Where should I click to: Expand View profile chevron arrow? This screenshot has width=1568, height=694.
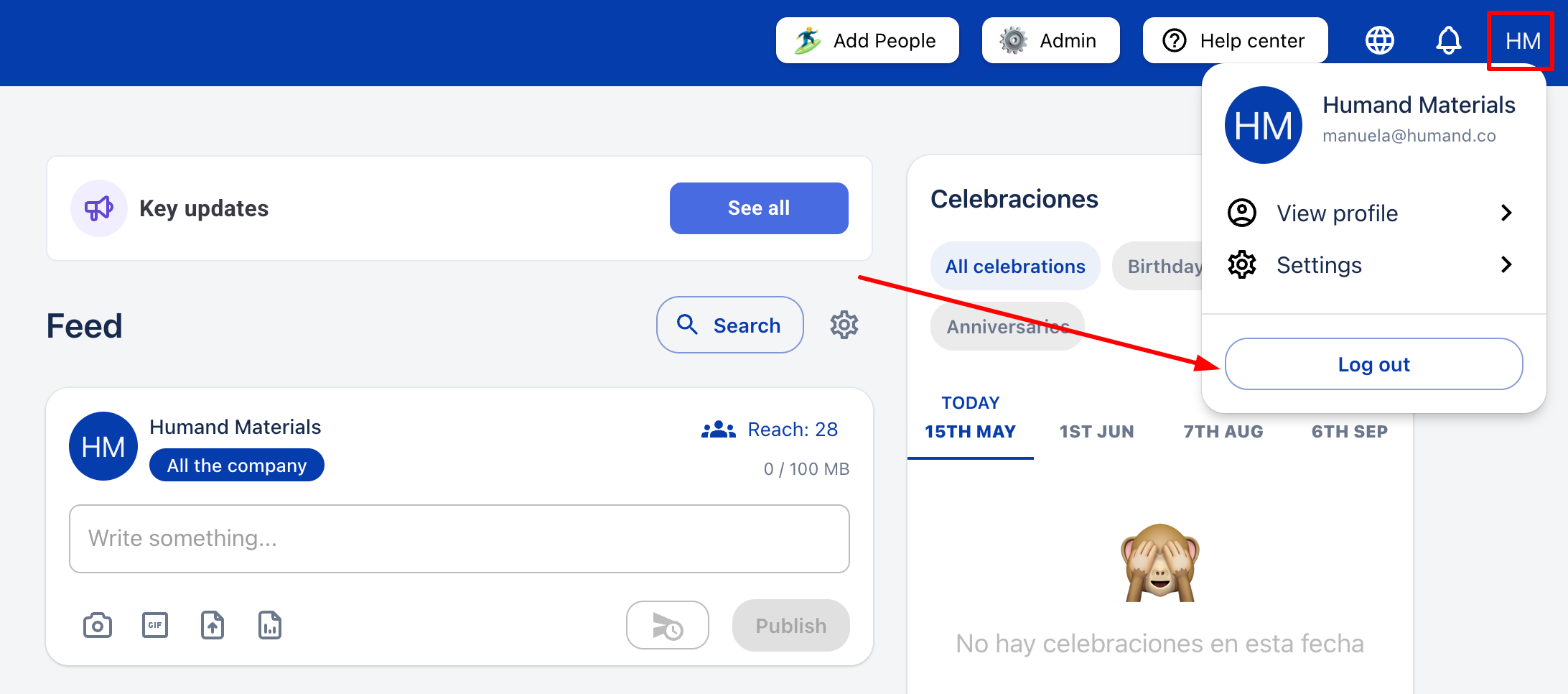tap(1506, 213)
